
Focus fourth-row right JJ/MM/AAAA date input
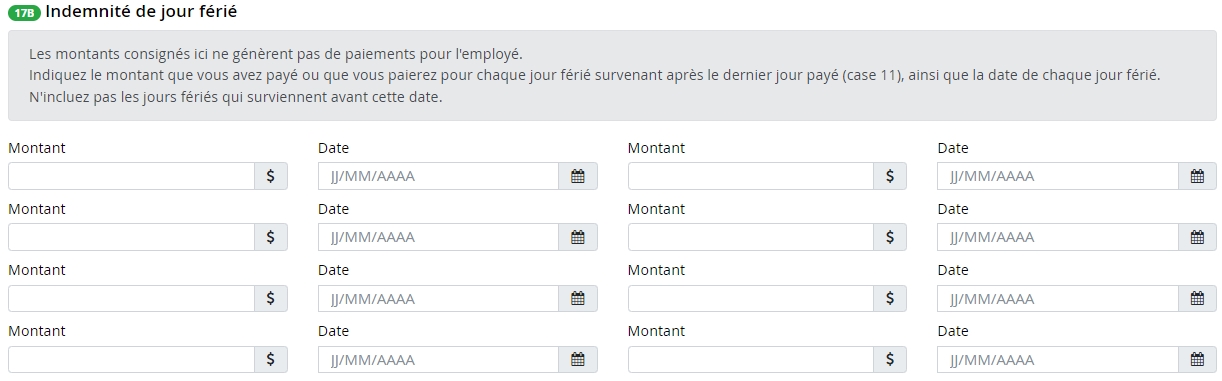(1058, 359)
